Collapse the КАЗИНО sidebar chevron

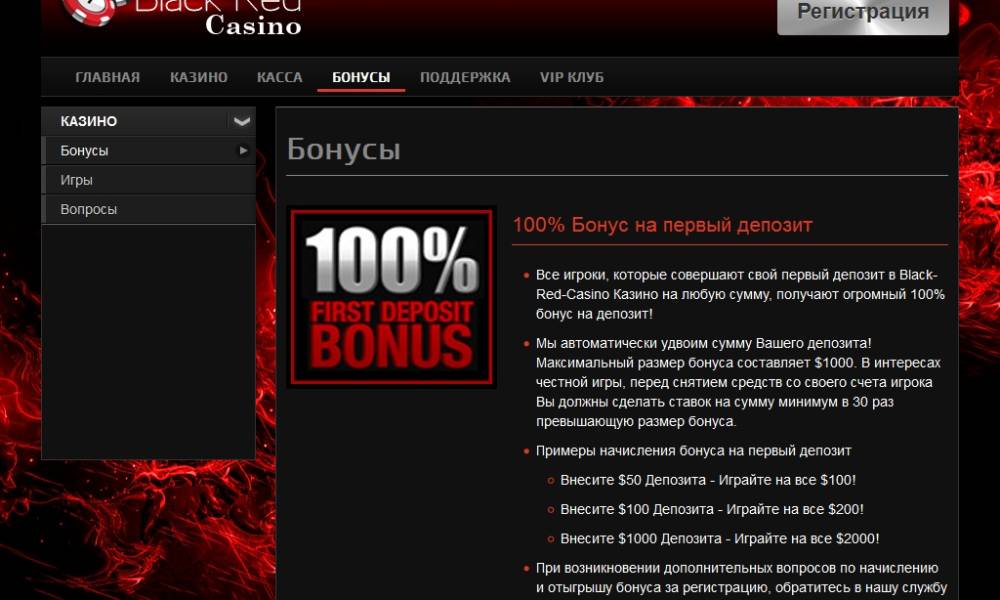click(x=241, y=121)
